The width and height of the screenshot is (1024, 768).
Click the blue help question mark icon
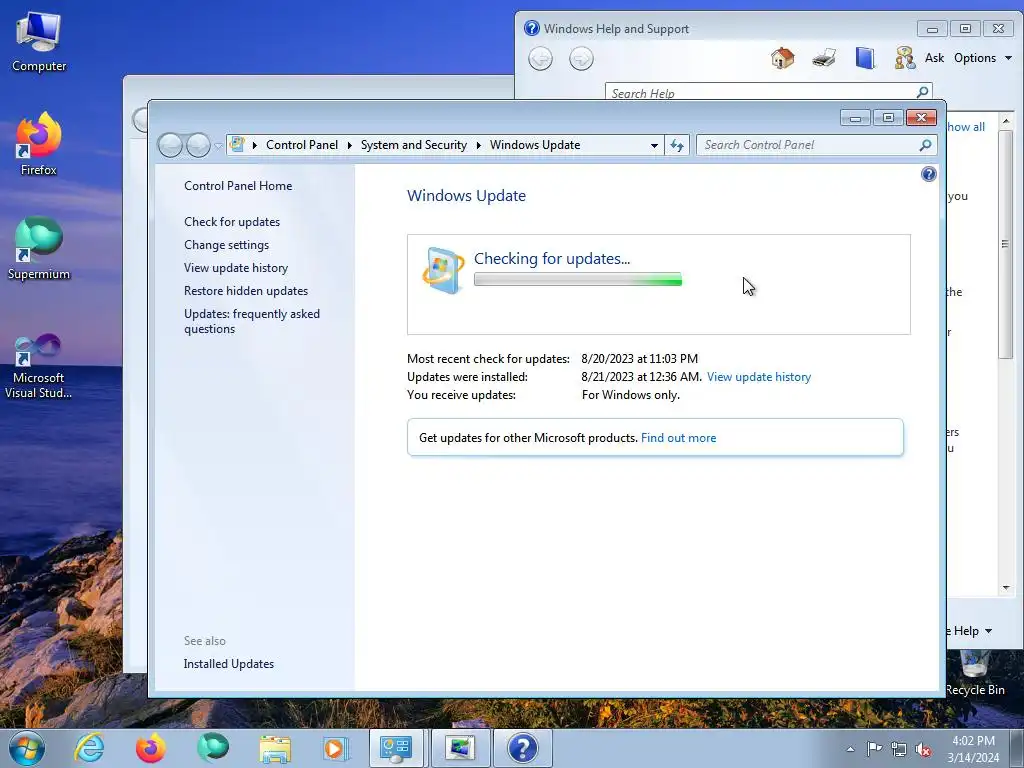point(928,174)
